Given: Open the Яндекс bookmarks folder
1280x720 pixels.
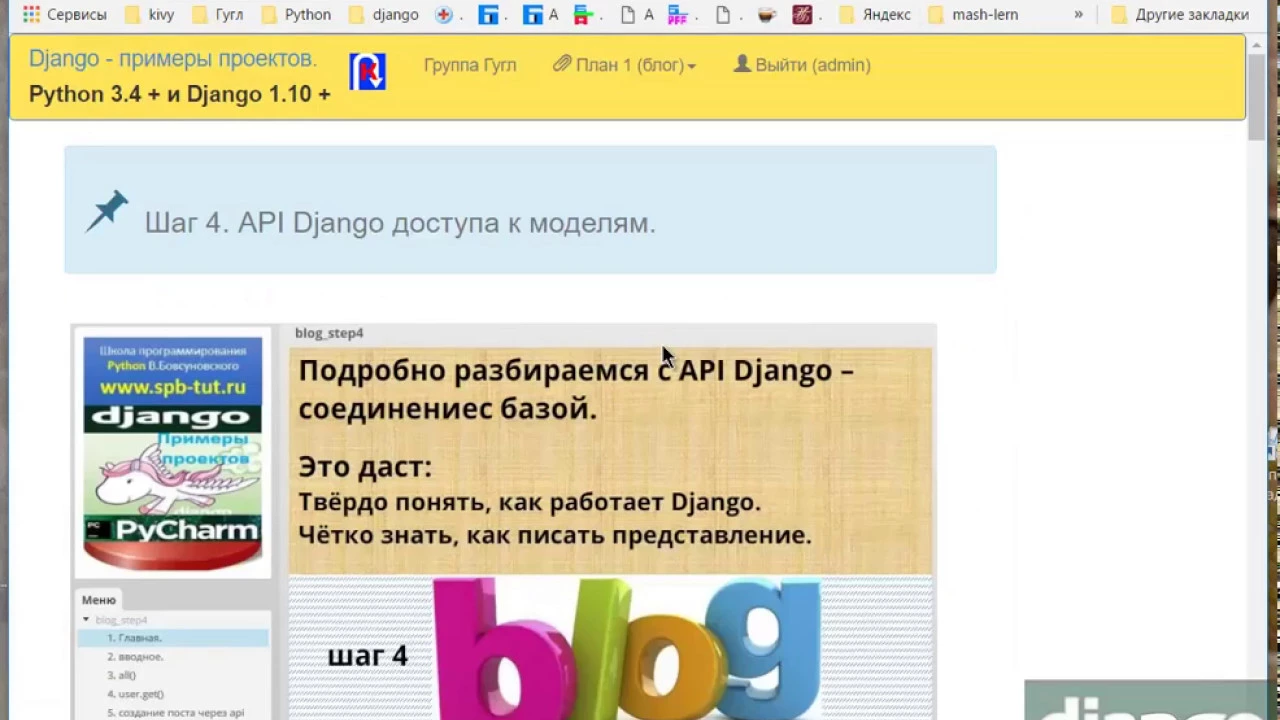Looking at the screenshot, I should (x=875, y=15).
